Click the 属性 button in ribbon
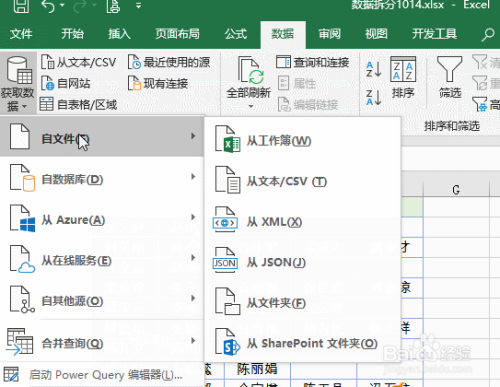 coord(297,83)
